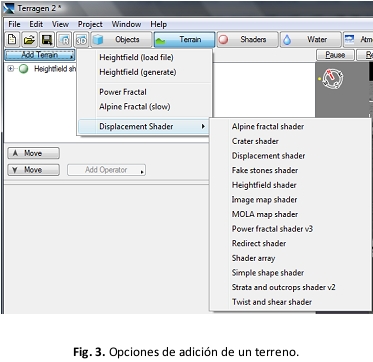Click the green Heightfield shader node icon

(x=23, y=69)
